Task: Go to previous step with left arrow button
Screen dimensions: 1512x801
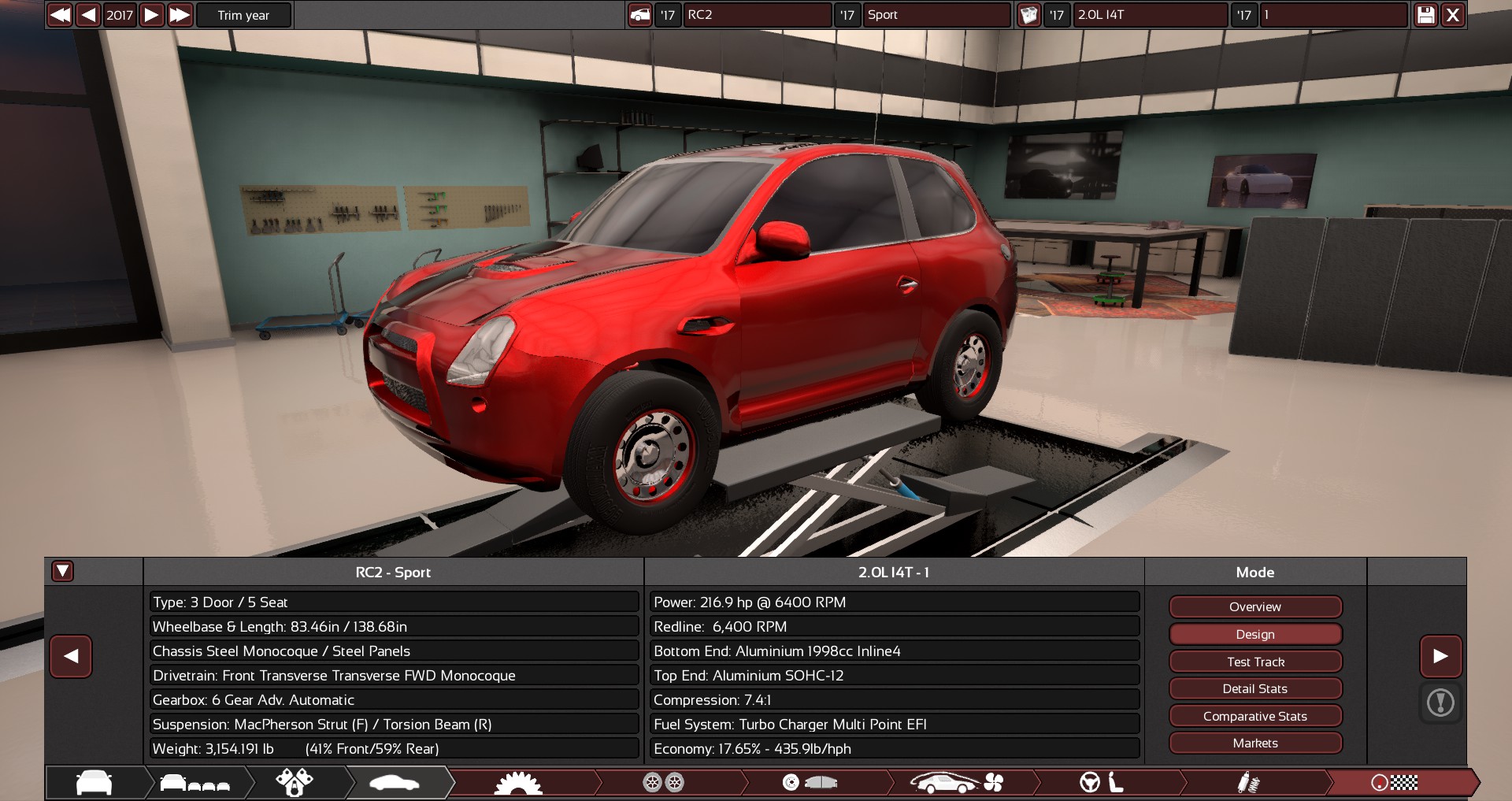Action: point(71,656)
